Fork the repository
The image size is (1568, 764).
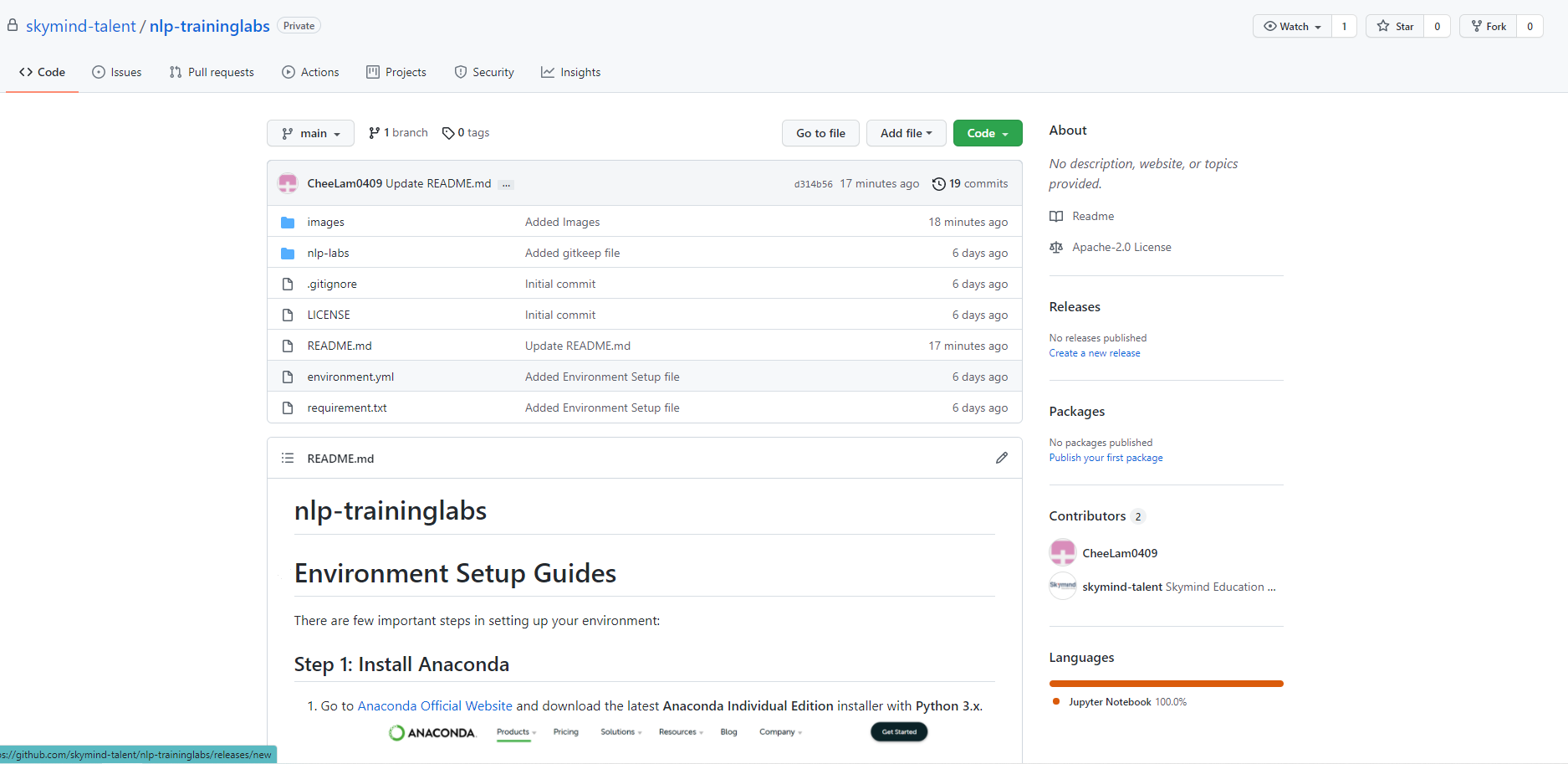coord(1489,26)
